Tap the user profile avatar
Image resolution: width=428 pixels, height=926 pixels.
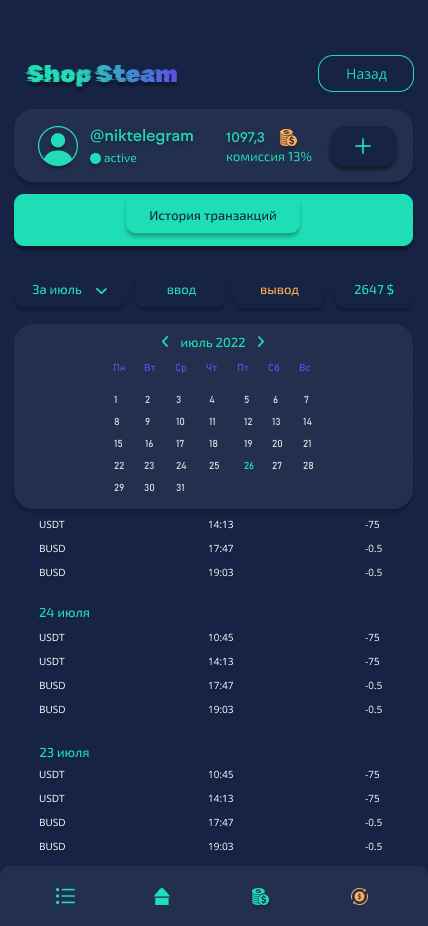58,146
